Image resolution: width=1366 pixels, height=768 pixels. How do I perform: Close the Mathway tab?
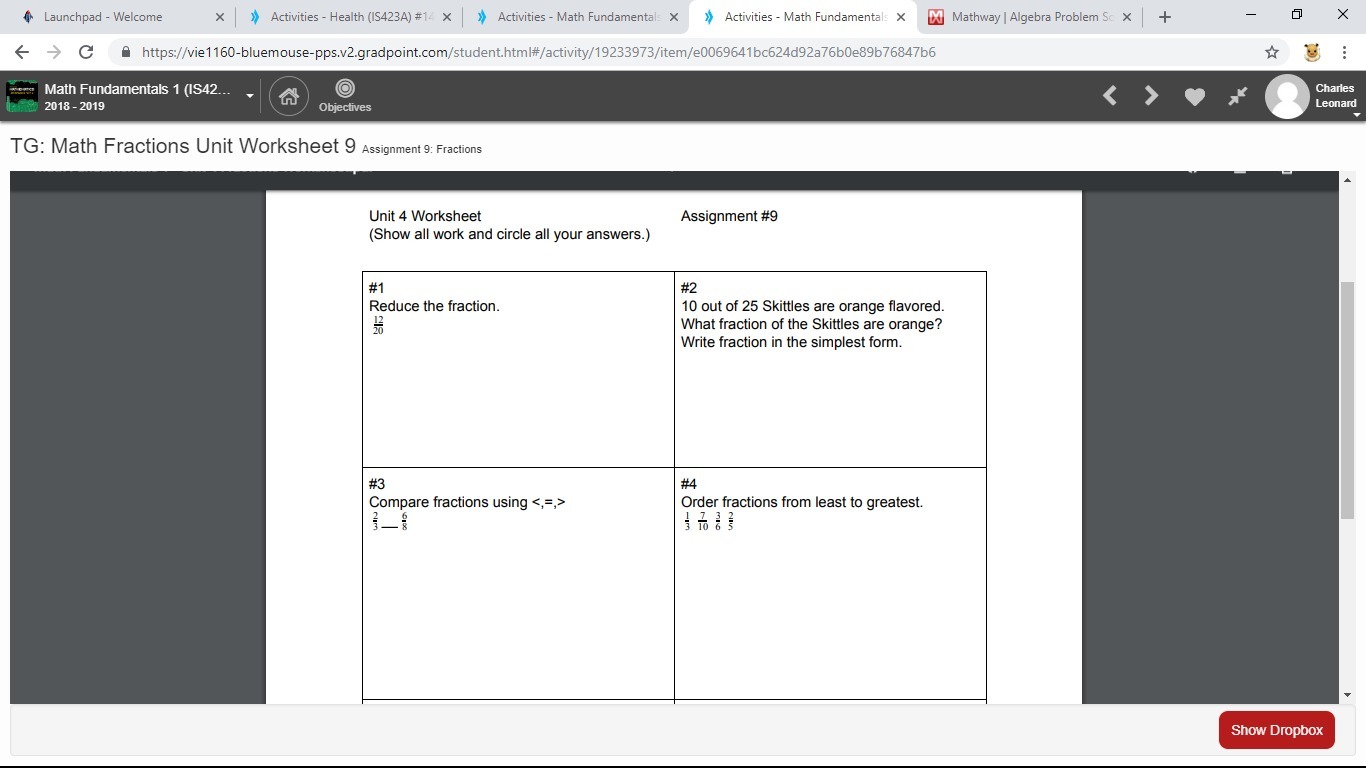point(1127,17)
